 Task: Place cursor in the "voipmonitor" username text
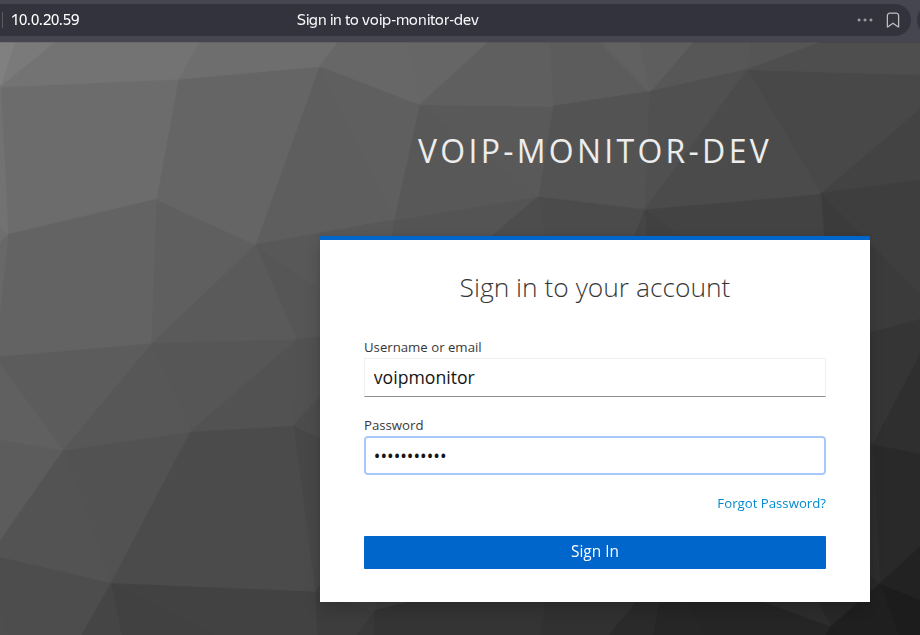[423, 378]
